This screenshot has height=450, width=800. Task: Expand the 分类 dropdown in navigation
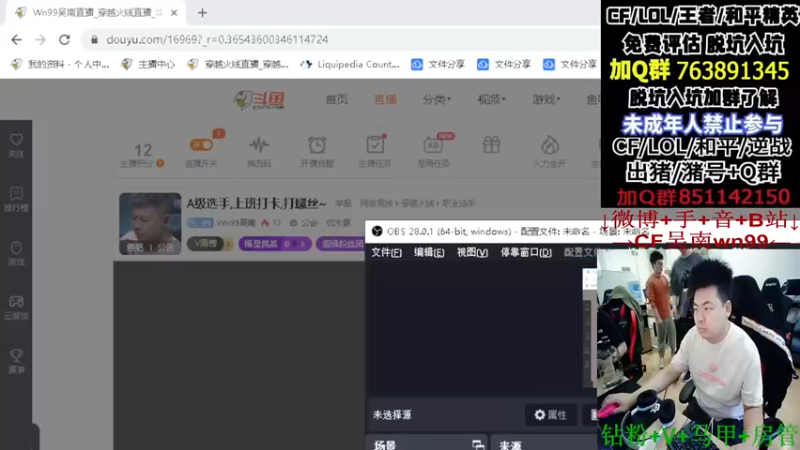coord(436,99)
